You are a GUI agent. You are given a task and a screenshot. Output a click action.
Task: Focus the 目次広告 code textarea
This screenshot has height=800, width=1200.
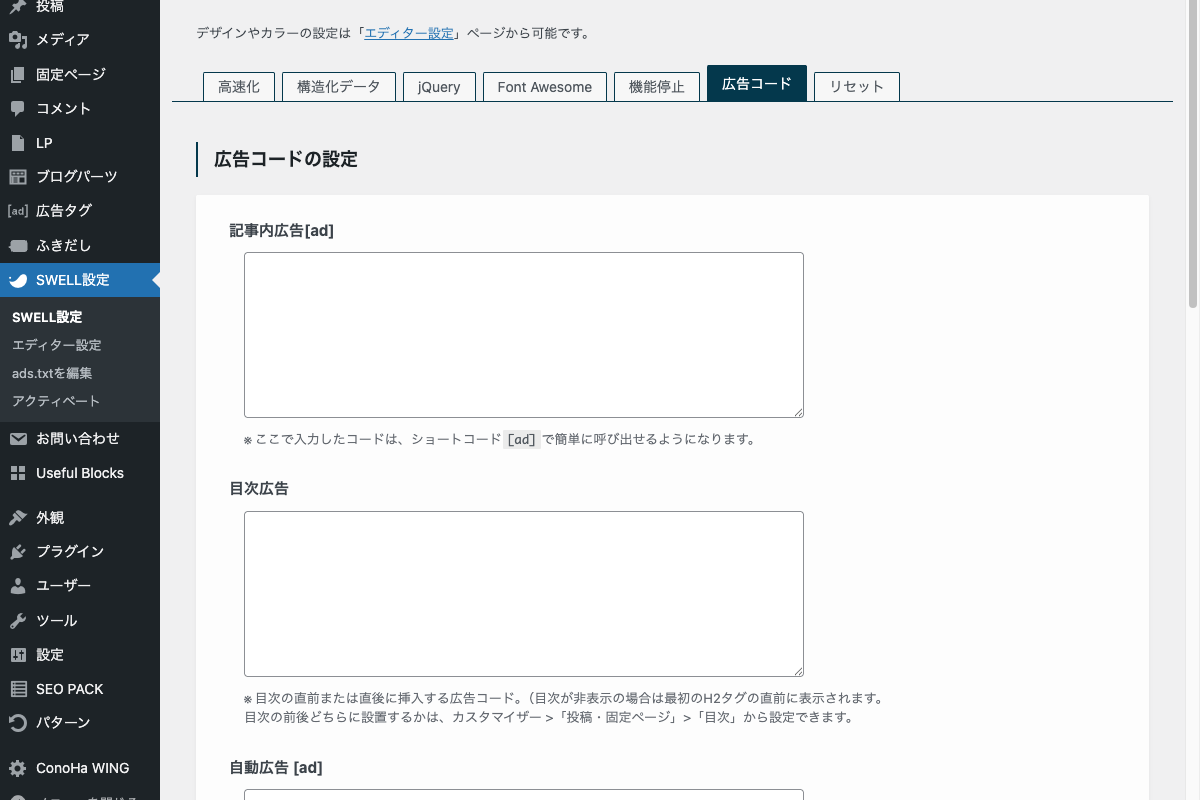(x=524, y=594)
